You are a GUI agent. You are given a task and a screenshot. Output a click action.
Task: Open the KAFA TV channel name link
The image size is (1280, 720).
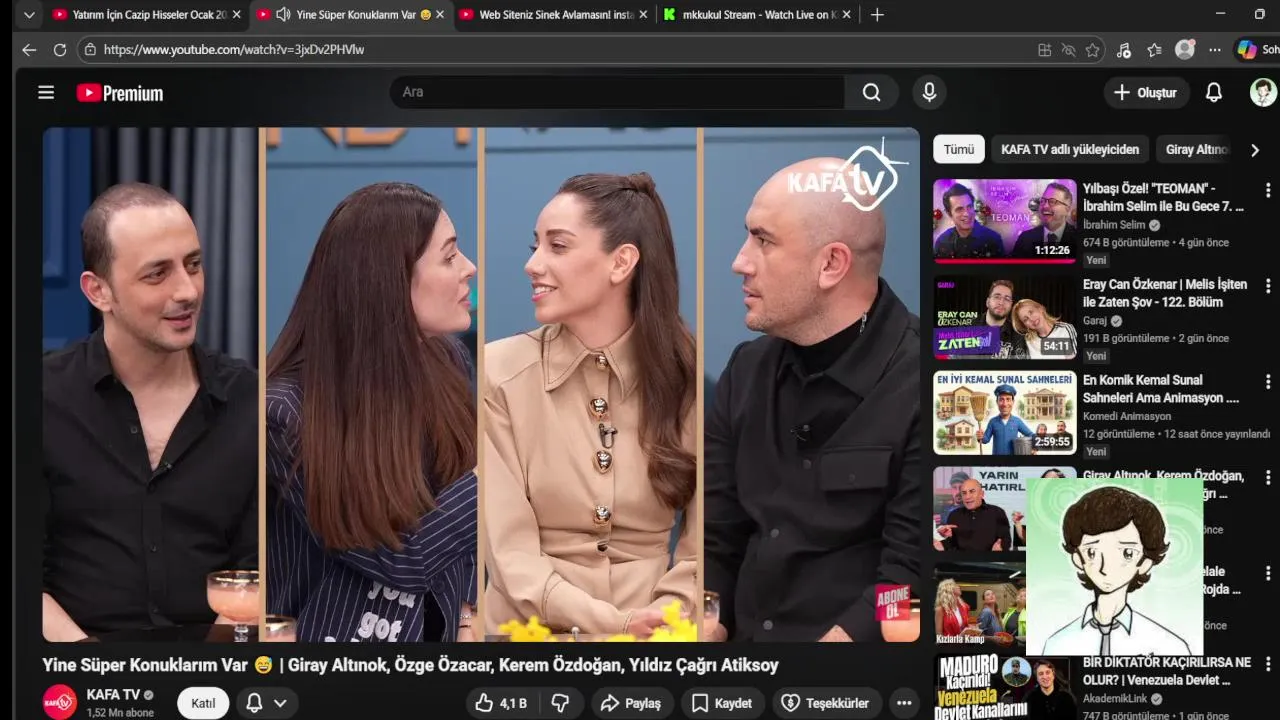113,695
